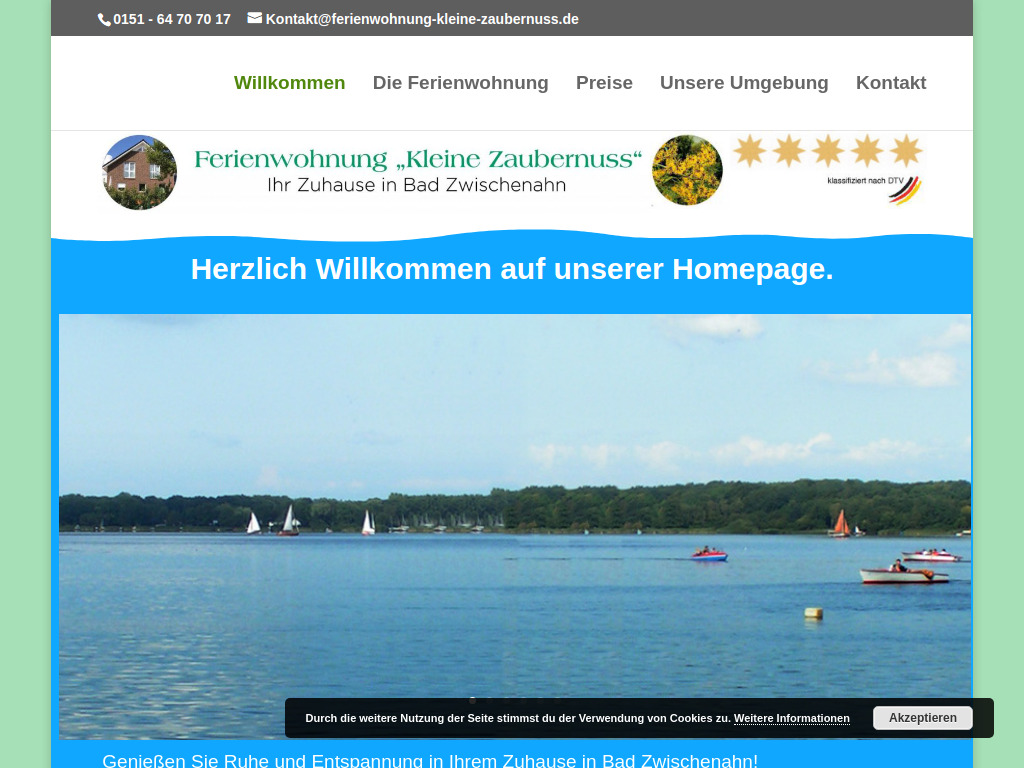
Task: Open the 'Unsere Umgebung' page
Action: coord(744,83)
